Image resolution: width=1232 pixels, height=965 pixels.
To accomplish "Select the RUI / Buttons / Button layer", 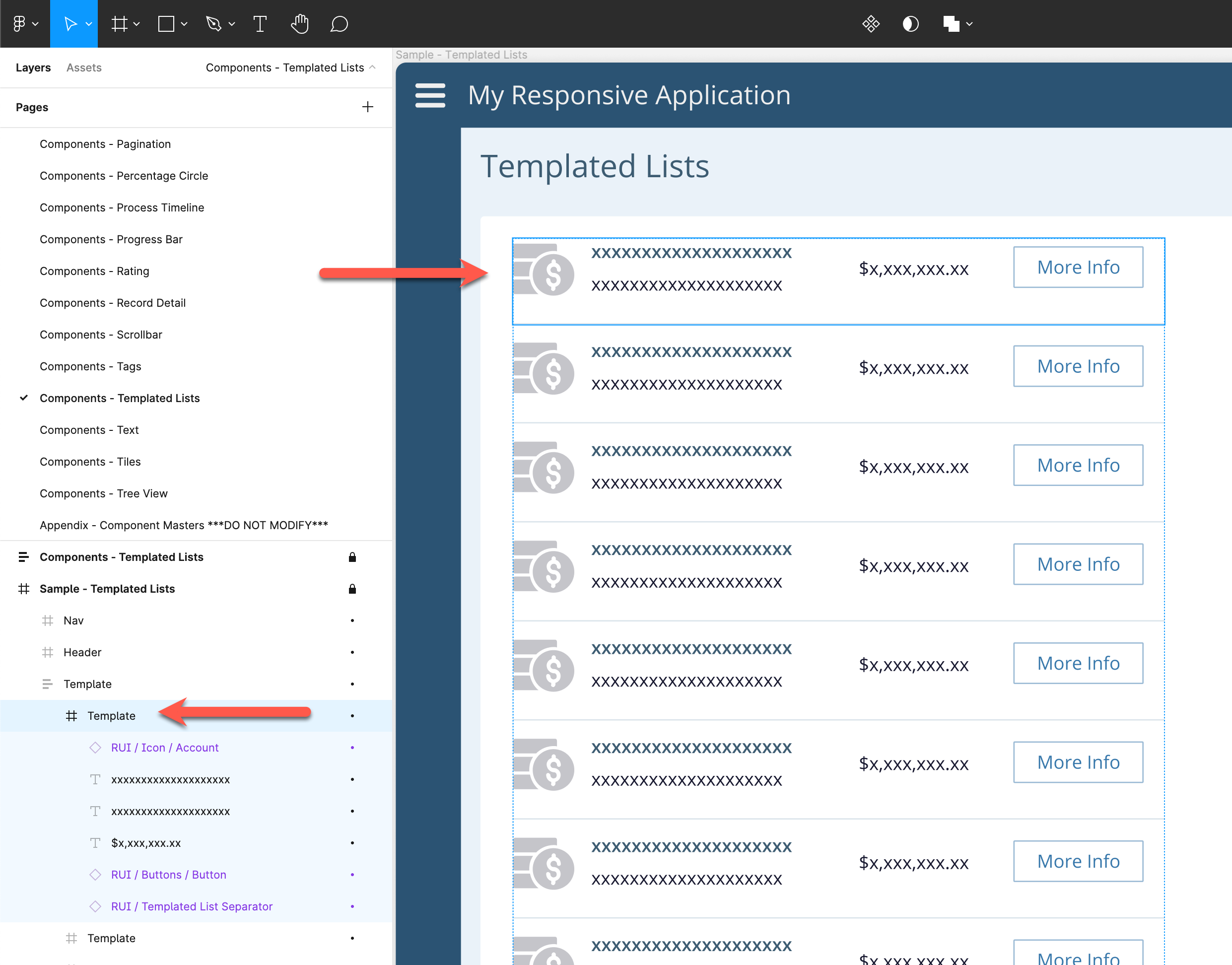I will 168,875.
